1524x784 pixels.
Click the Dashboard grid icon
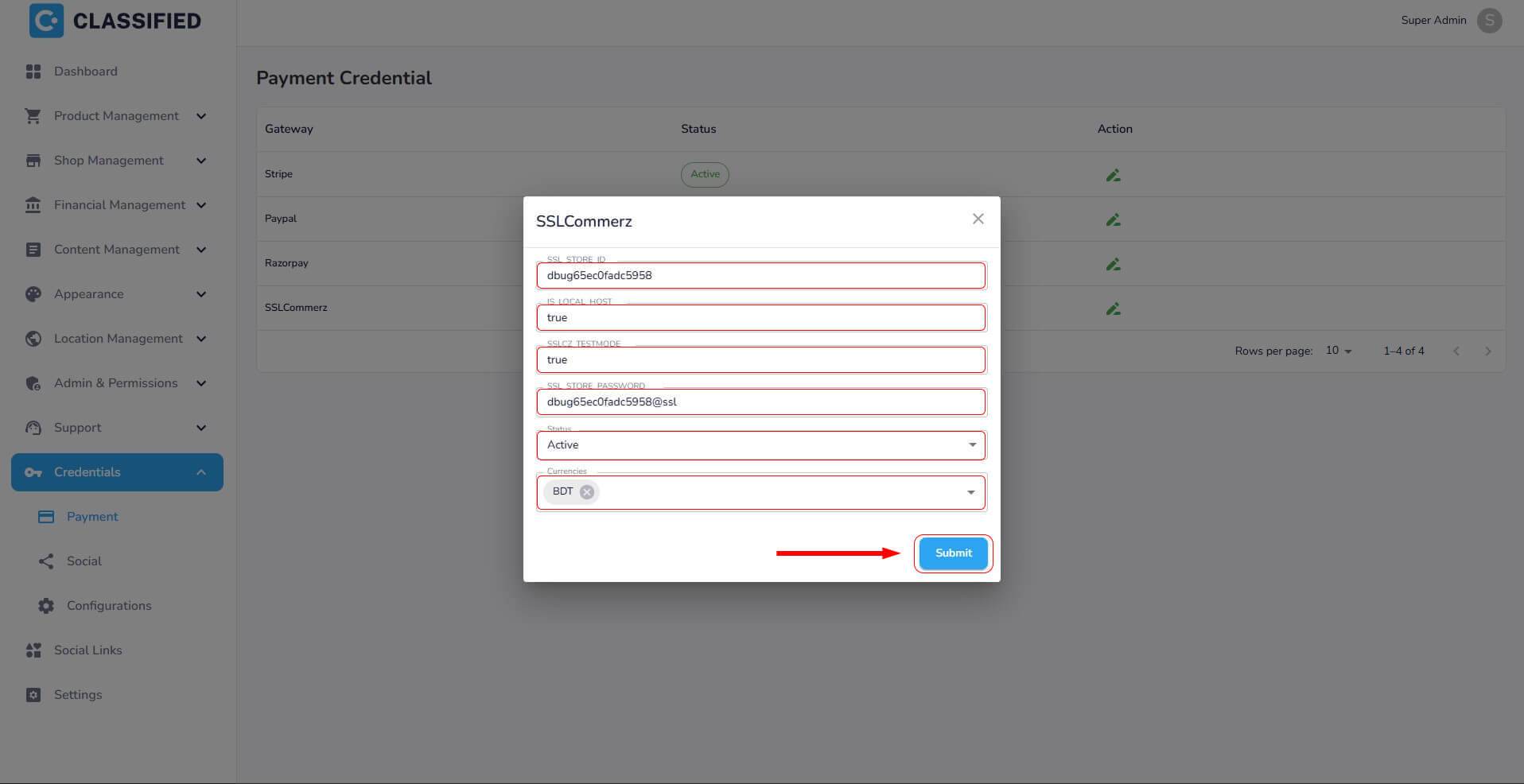(33, 72)
